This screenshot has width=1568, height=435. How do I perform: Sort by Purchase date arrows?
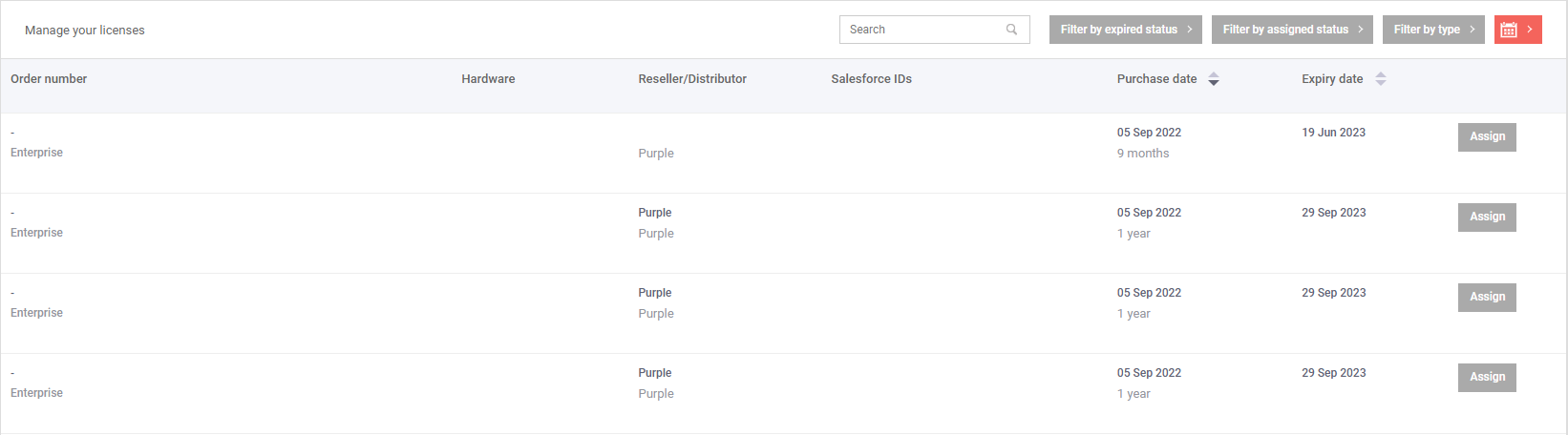[1213, 79]
